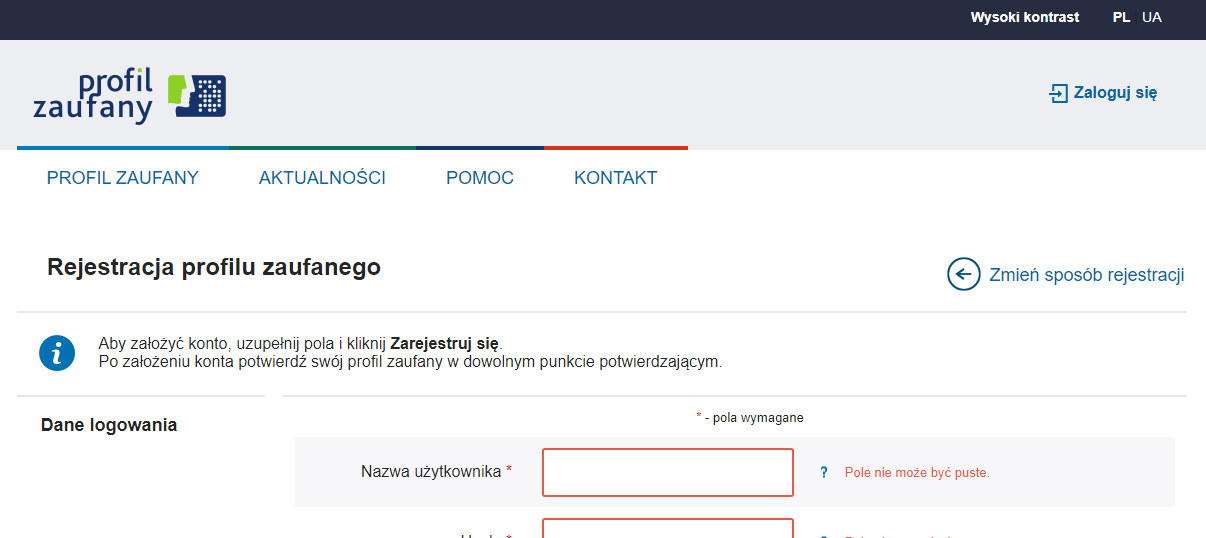Click the 'Rejestracja profilu zaufanego' heading

click(x=214, y=267)
